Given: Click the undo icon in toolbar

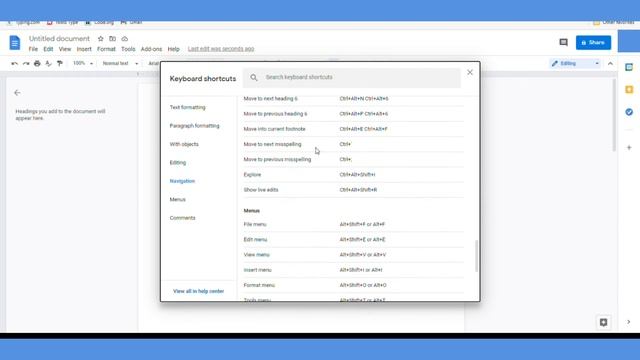Looking at the screenshot, I should point(15,63).
